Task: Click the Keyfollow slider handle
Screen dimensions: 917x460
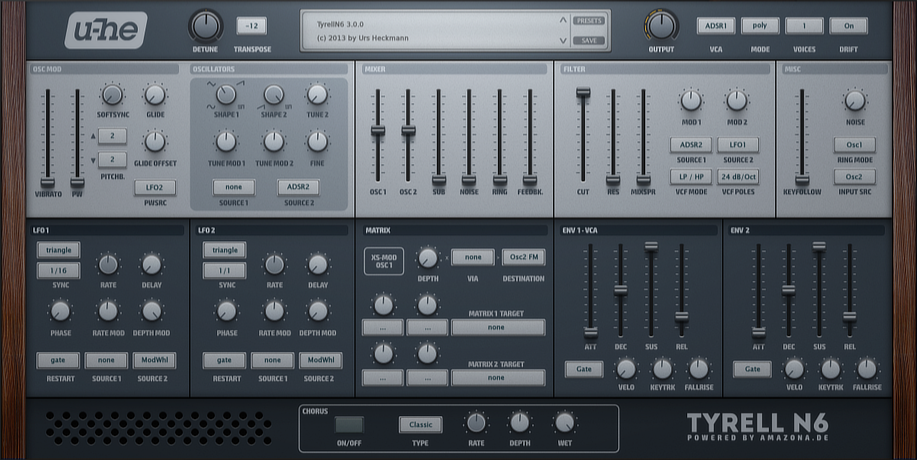Action: 802,180
